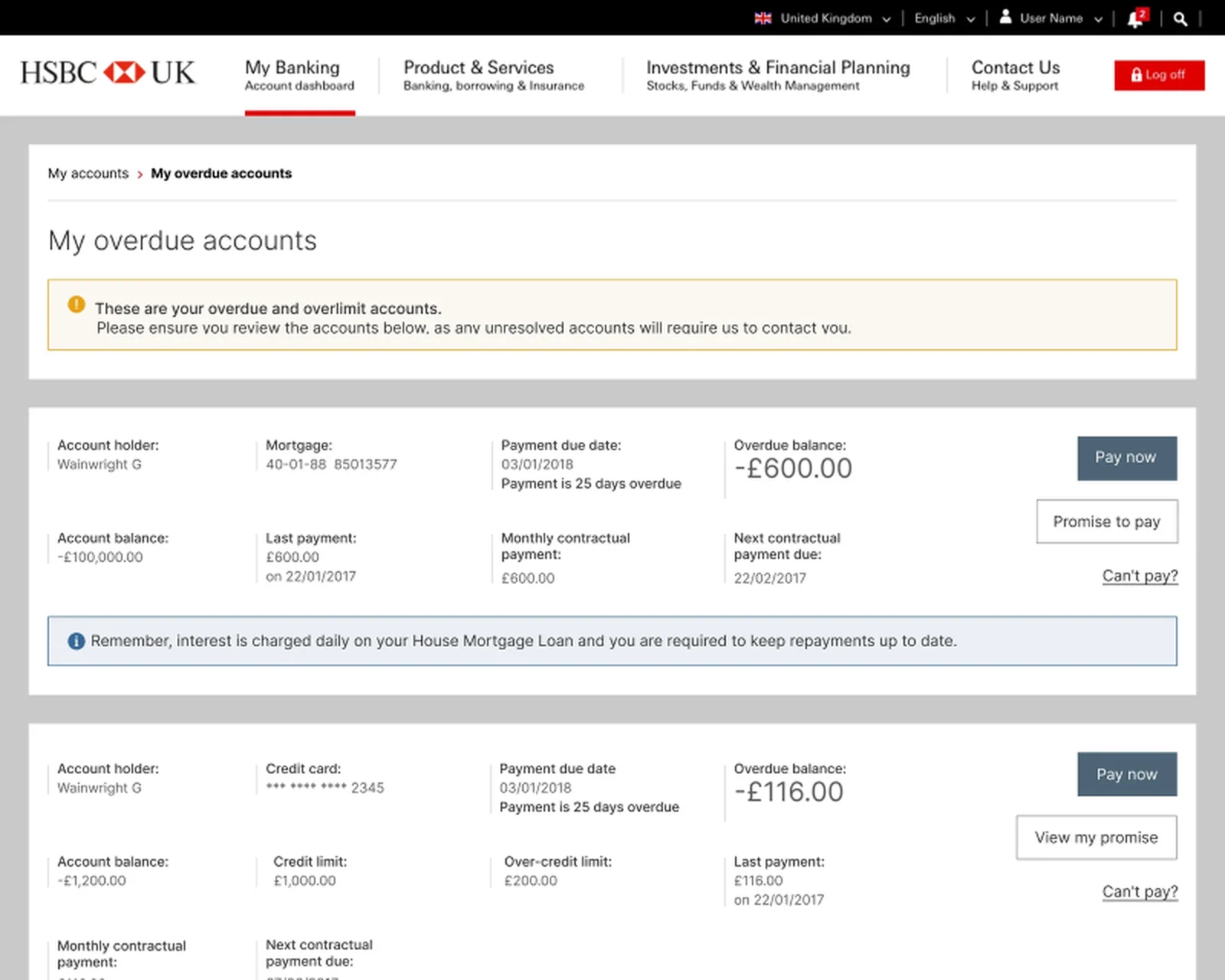Click the breadcrumb arrow separator

(x=140, y=175)
